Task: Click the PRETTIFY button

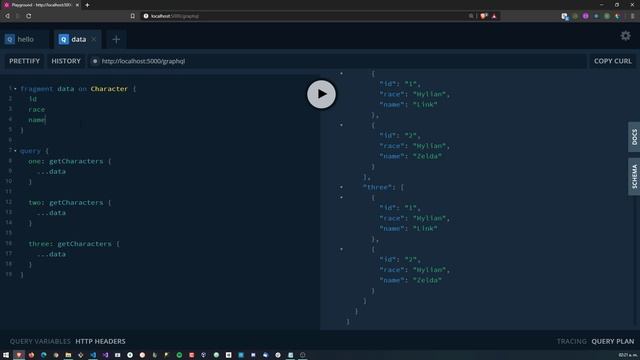Action: coord(24,61)
